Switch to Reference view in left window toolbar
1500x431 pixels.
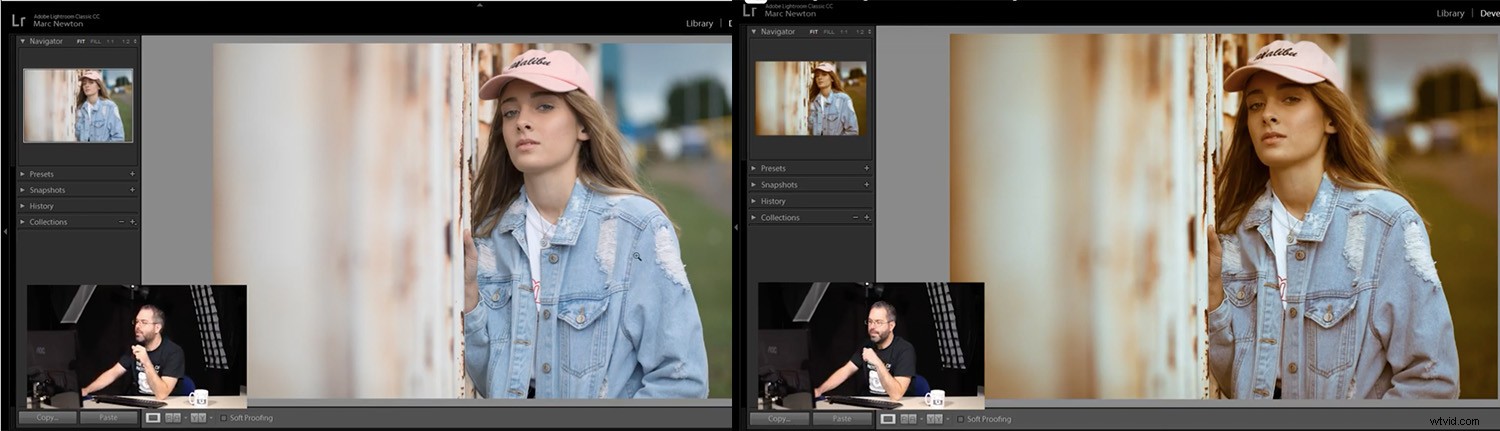(172, 417)
